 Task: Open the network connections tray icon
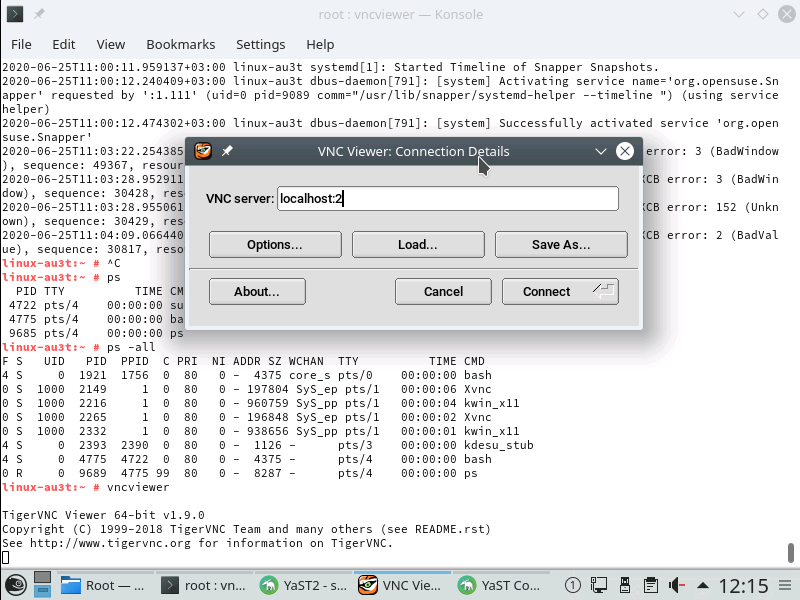[x=598, y=585]
